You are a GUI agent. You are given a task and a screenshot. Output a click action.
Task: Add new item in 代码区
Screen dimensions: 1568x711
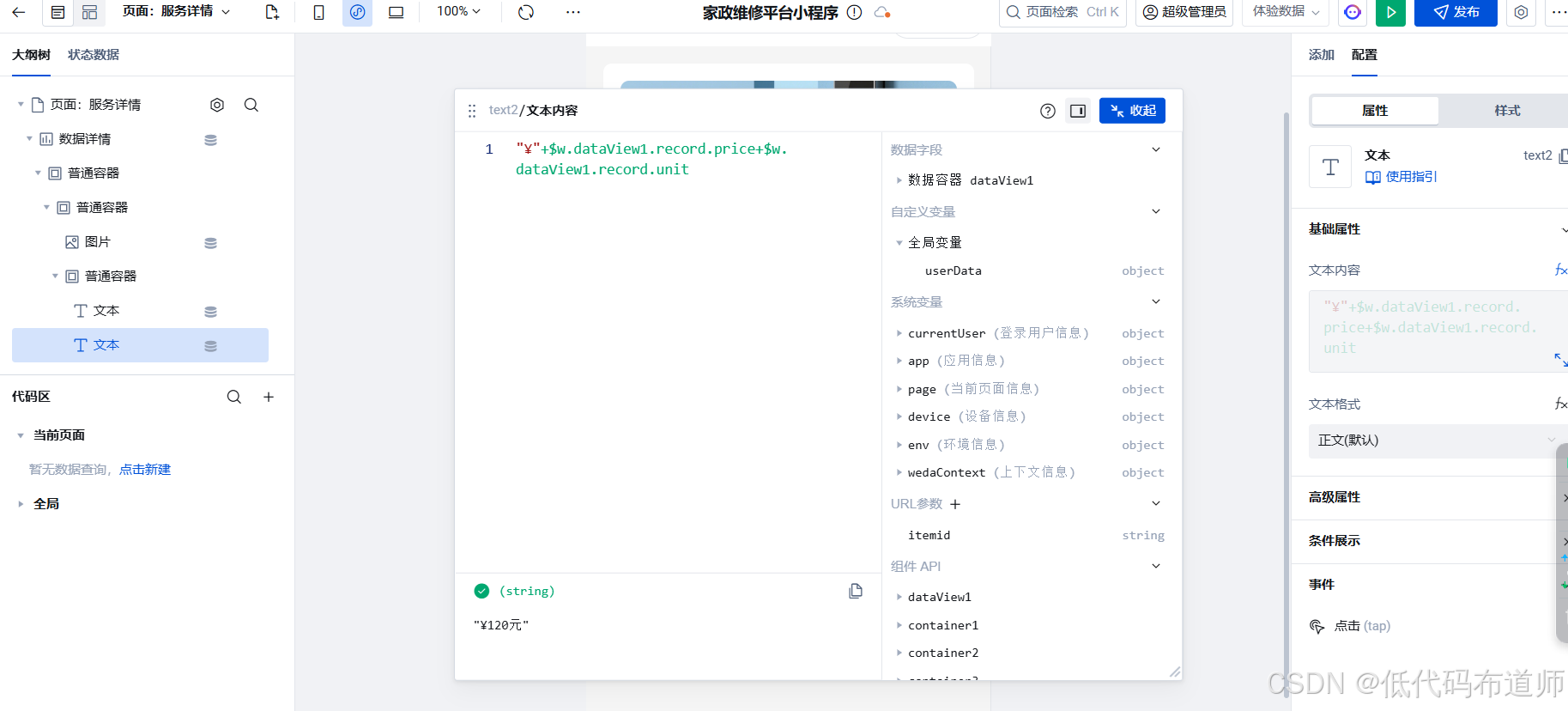click(269, 397)
